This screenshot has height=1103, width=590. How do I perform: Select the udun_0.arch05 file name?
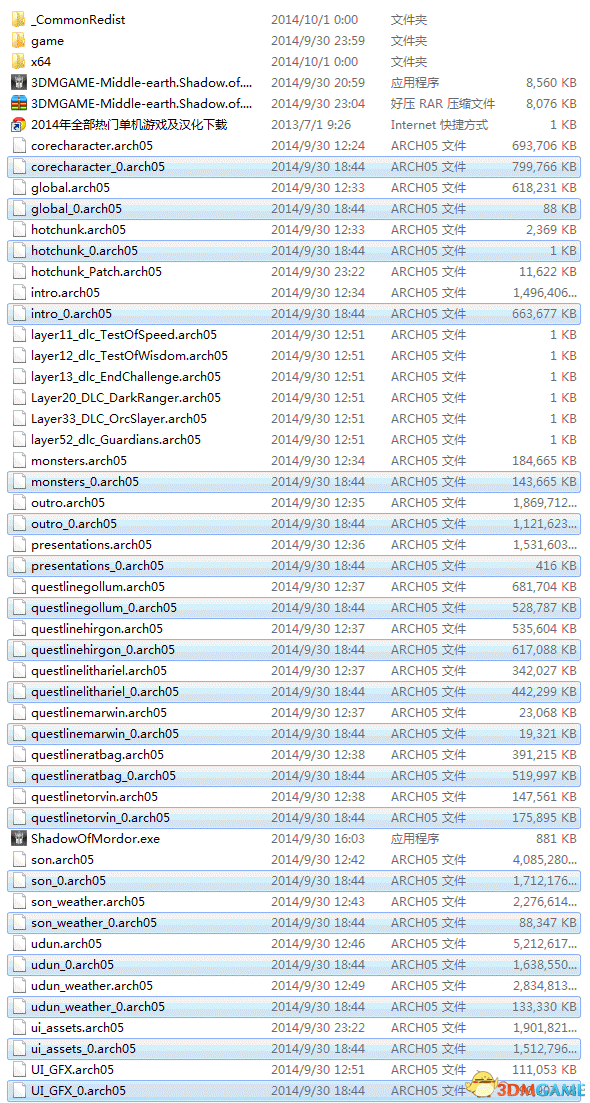[x=72, y=964]
